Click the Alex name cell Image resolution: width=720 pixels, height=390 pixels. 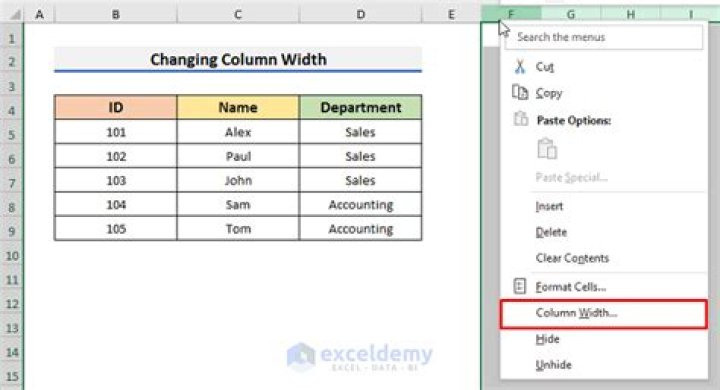[x=238, y=132]
